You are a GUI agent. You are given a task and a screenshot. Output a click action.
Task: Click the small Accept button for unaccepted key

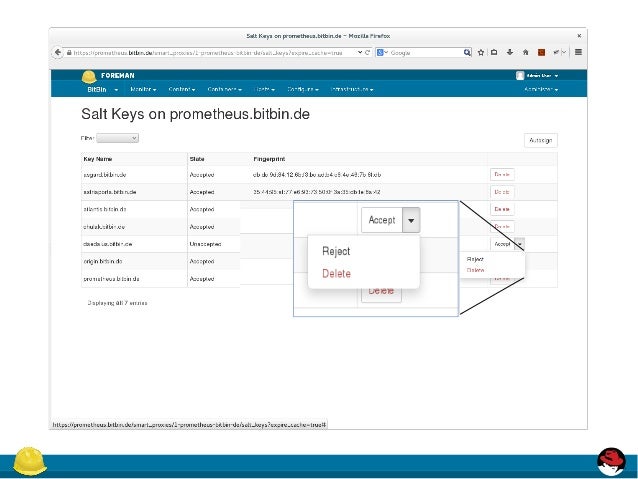pos(502,244)
